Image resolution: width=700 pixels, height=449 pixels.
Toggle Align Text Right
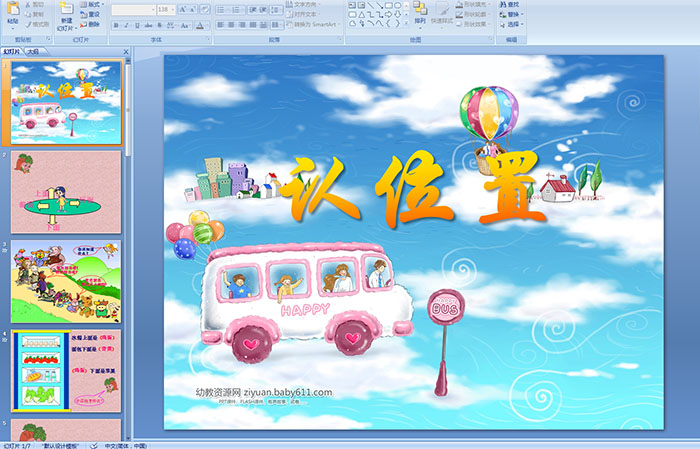pos(242,25)
